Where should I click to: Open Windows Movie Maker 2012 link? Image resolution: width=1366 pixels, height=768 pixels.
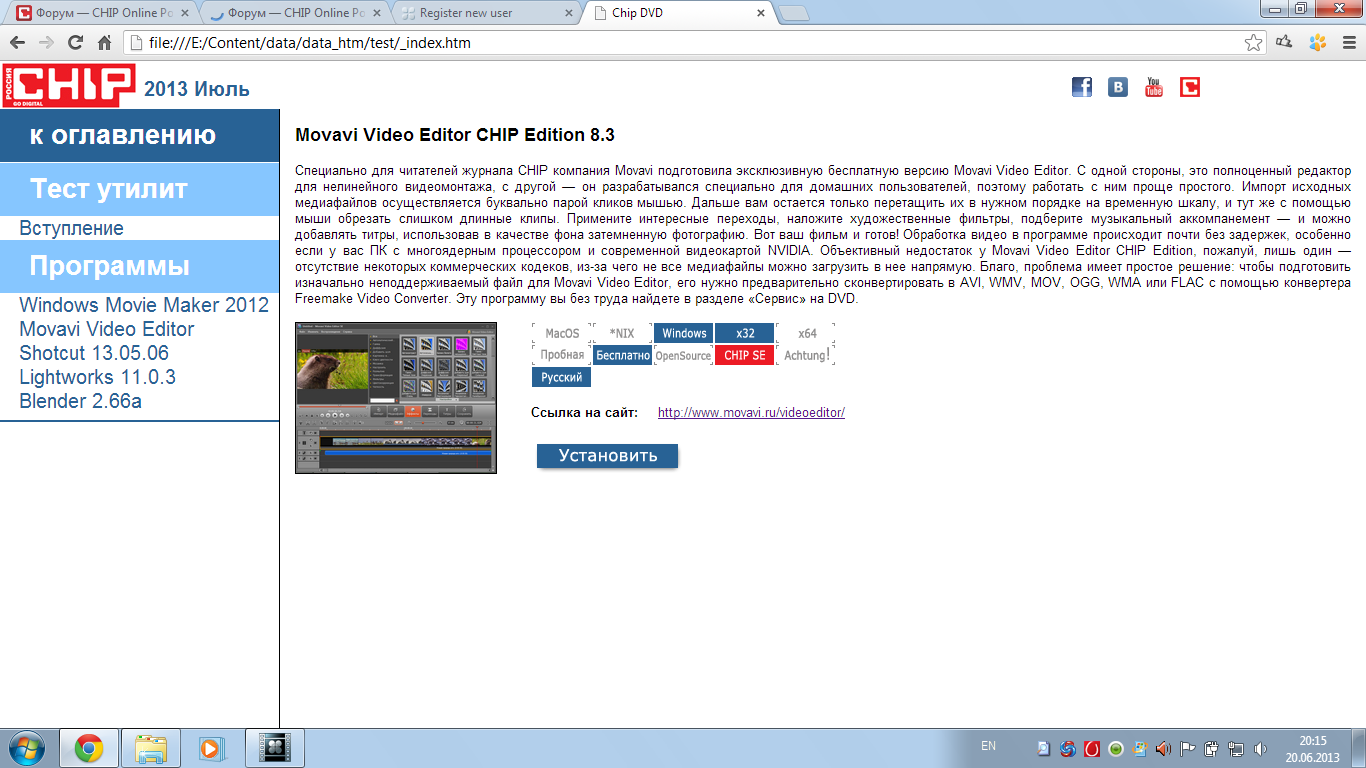pyautogui.click(x=144, y=305)
